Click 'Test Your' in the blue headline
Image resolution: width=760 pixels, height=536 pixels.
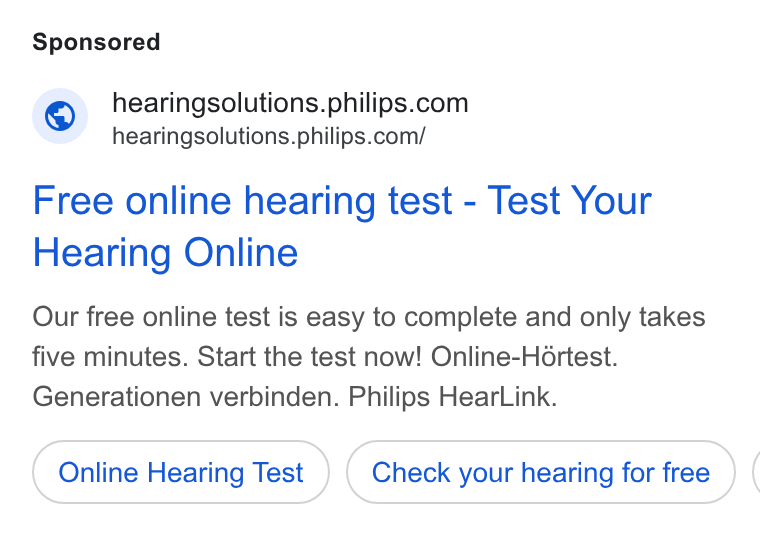click(570, 200)
